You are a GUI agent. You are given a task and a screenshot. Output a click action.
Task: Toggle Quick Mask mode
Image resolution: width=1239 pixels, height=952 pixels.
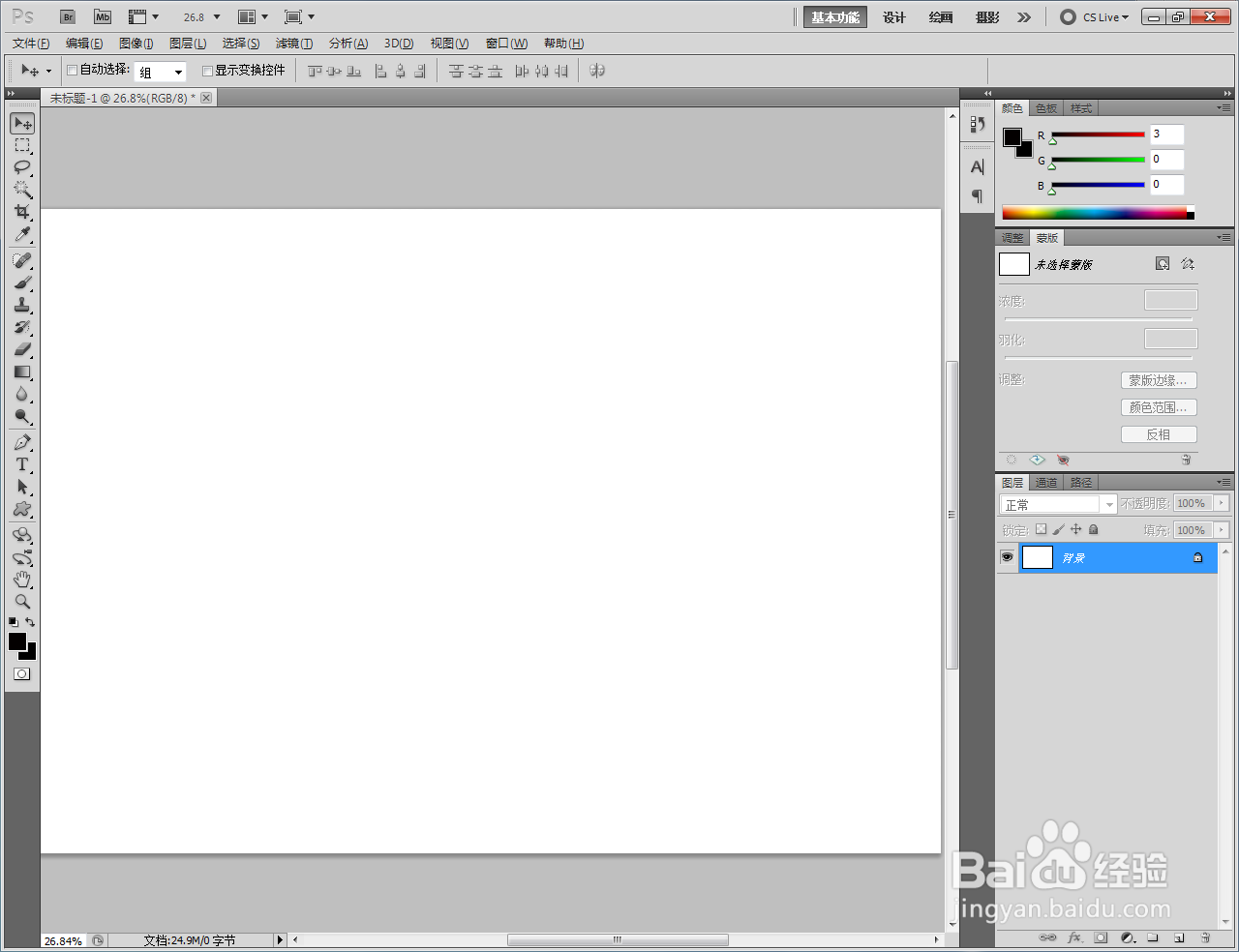coord(21,673)
